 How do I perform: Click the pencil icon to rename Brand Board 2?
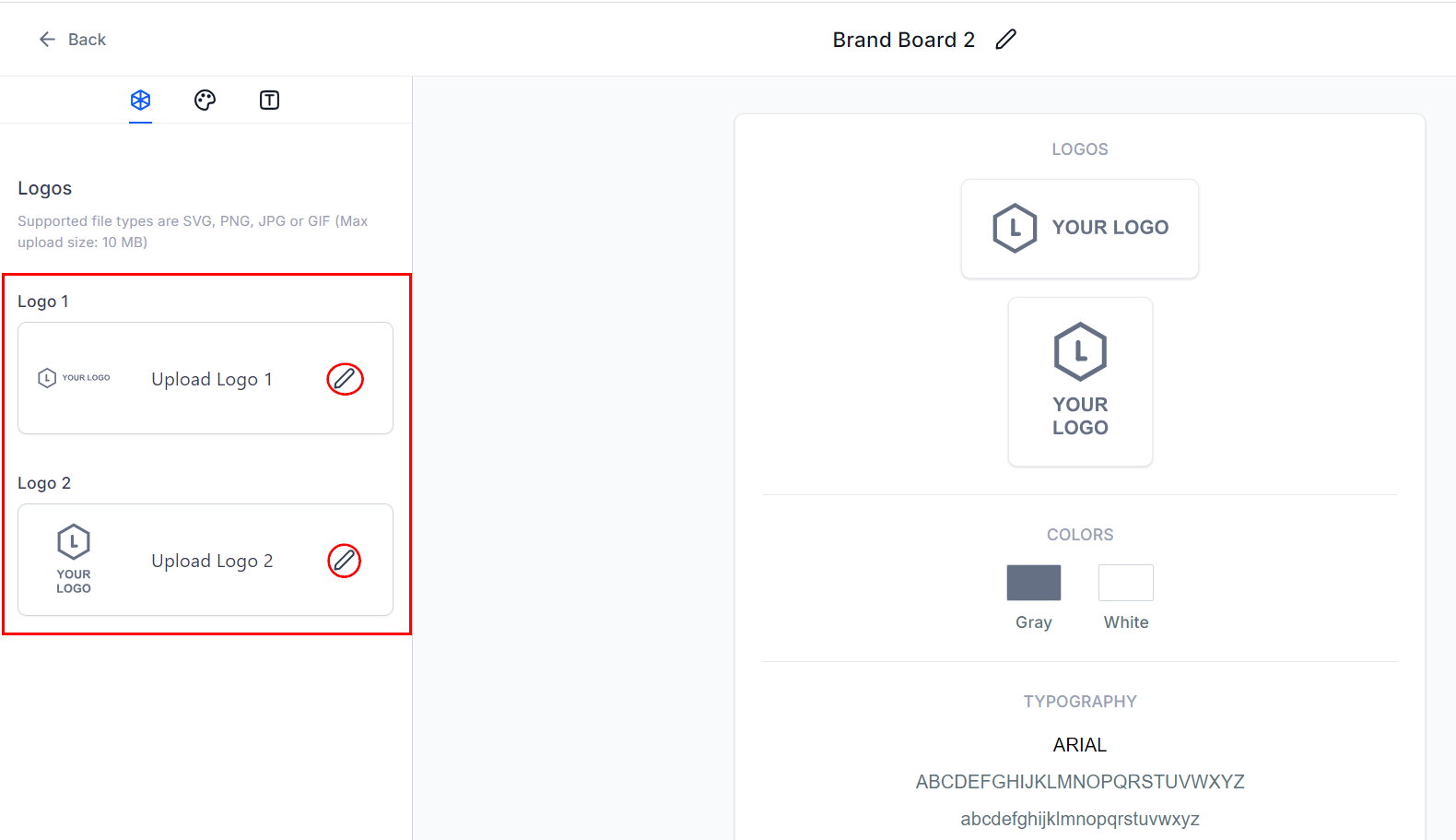(x=1006, y=39)
